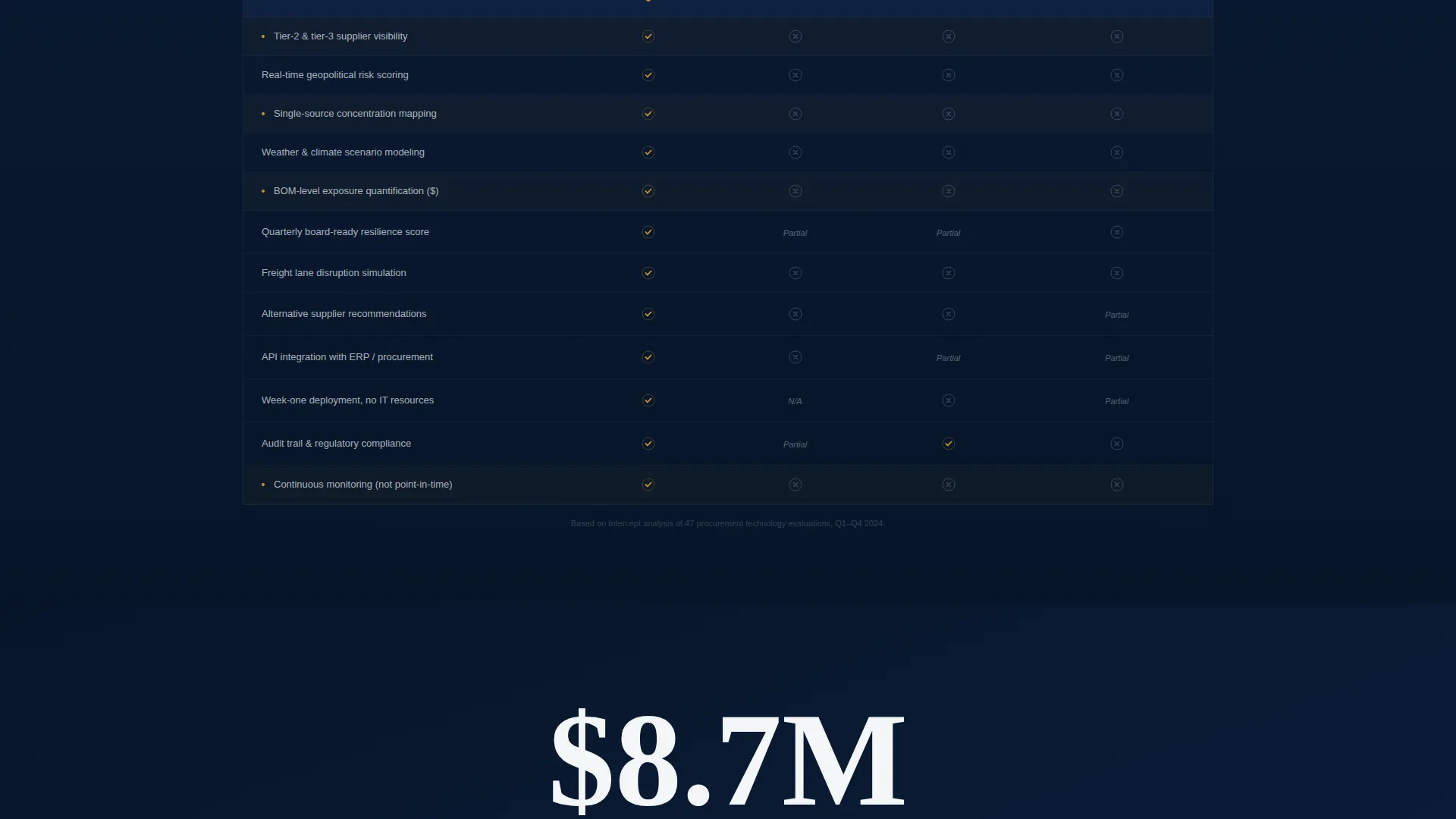Click the last x icon in Weather & climate row
This screenshot has width=1456, height=819.
point(1117,152)
